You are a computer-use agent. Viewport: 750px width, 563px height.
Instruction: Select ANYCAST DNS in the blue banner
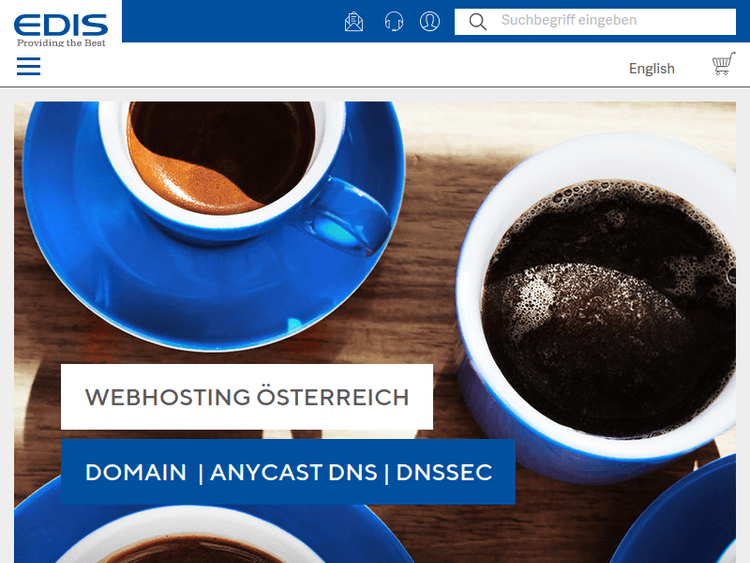tap(294, 472)
